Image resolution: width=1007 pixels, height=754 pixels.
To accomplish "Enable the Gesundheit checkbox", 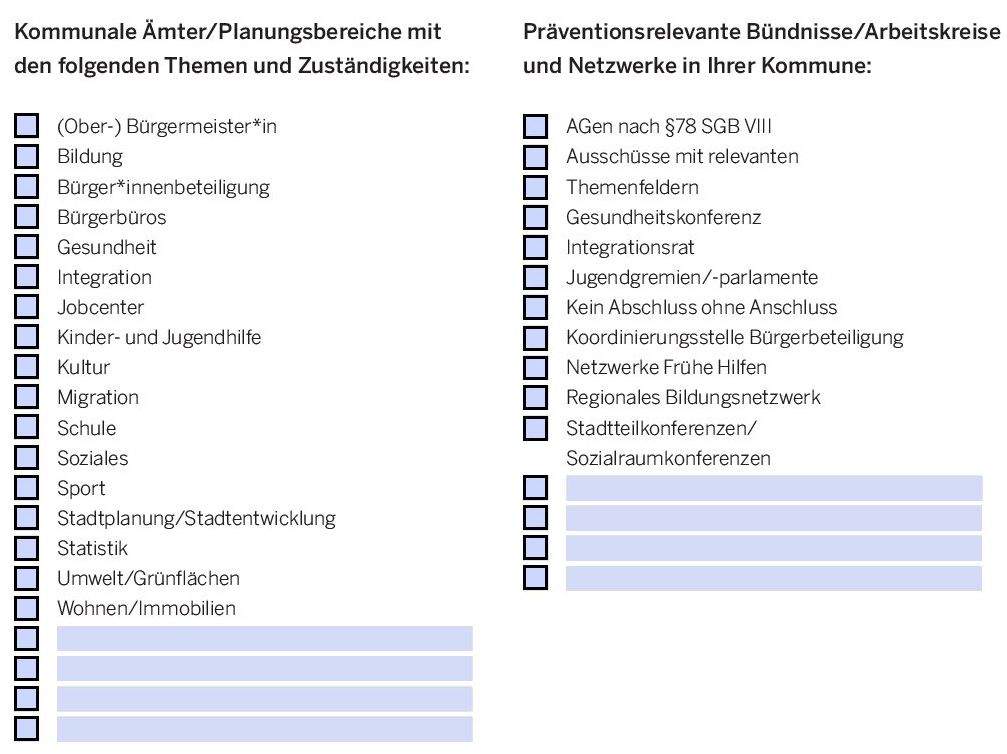I will (x=26, y=247).
